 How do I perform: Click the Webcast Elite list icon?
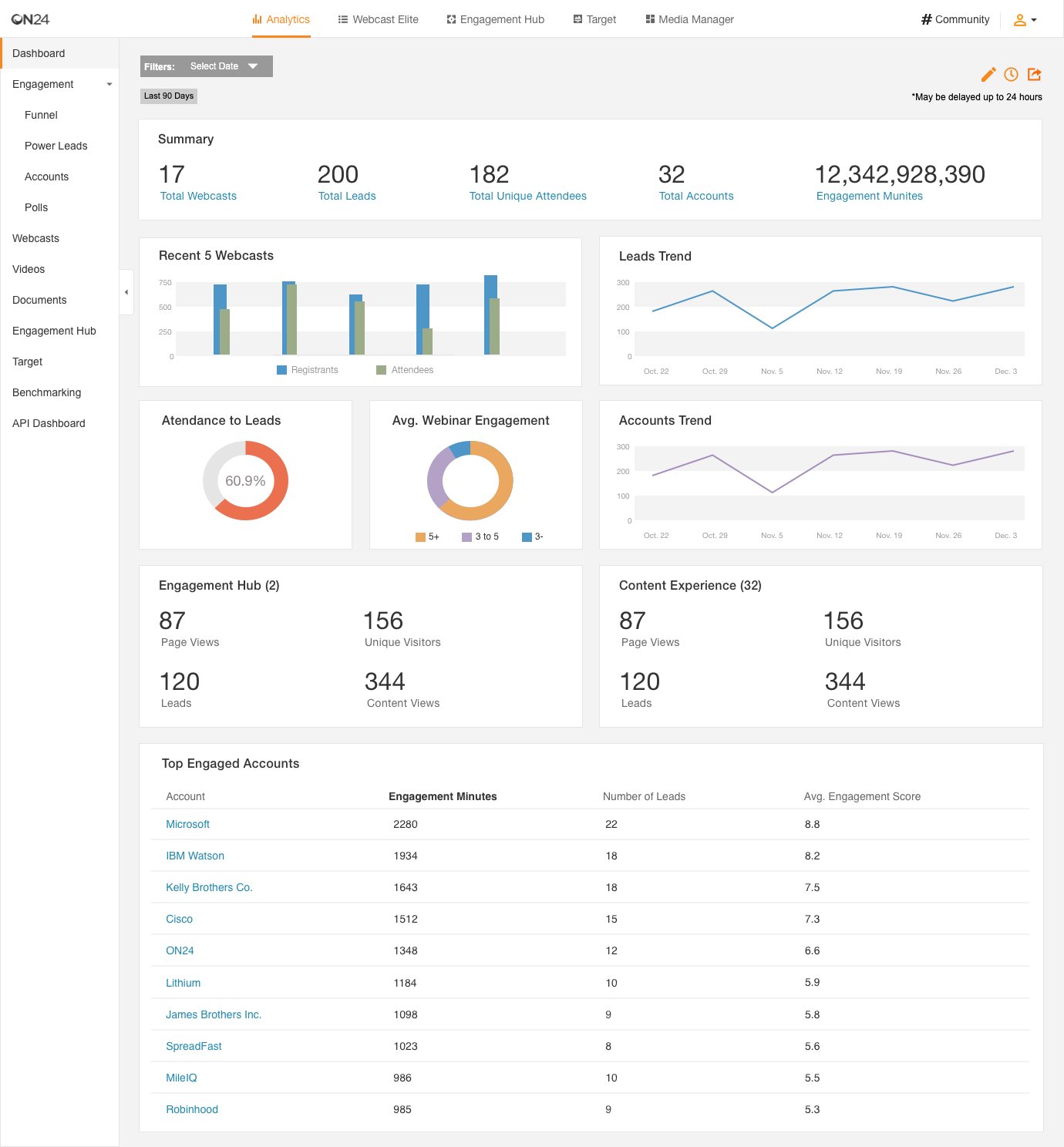(x=343, y=19)
